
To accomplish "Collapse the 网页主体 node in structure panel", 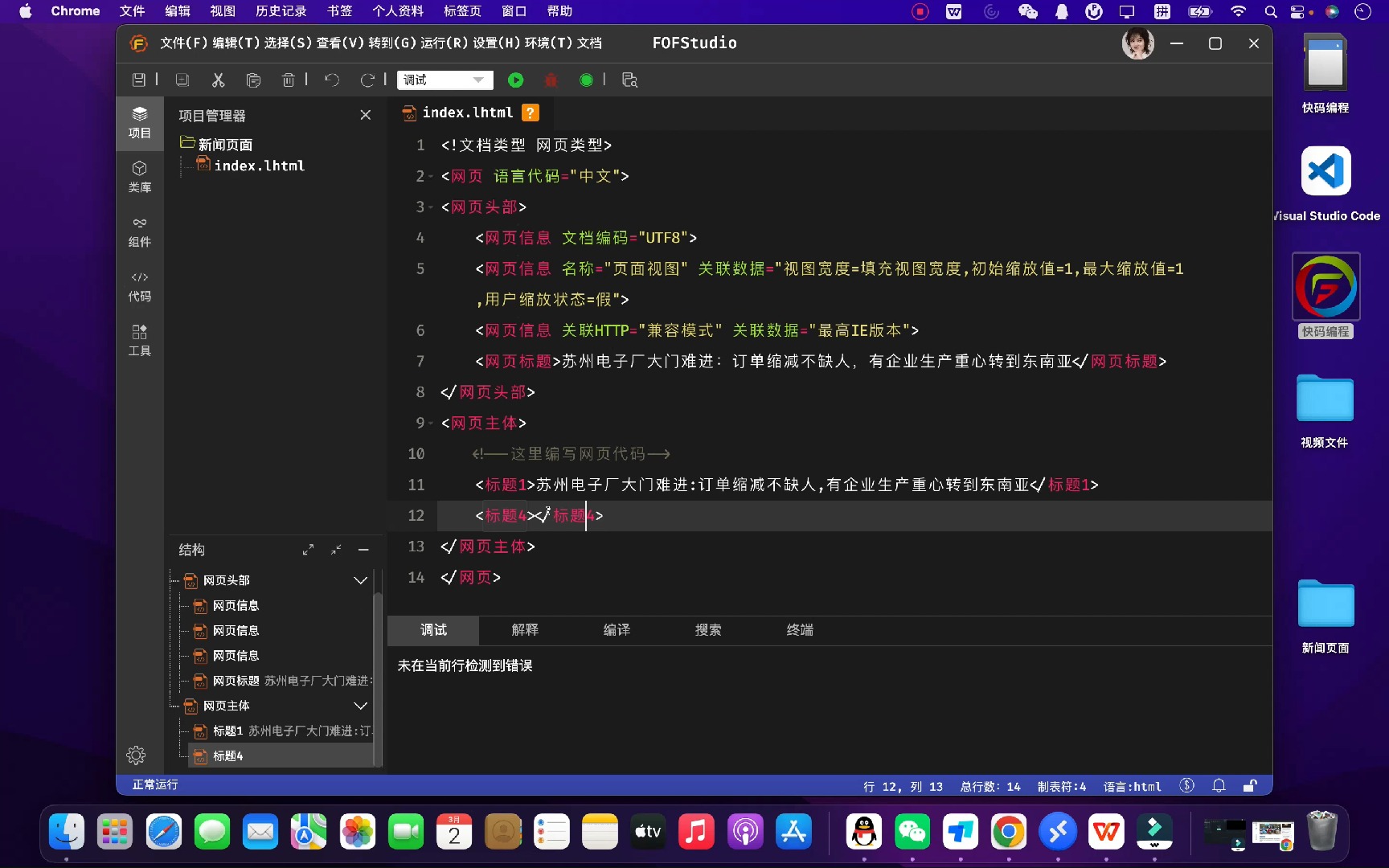I will [x=360, y=706].
